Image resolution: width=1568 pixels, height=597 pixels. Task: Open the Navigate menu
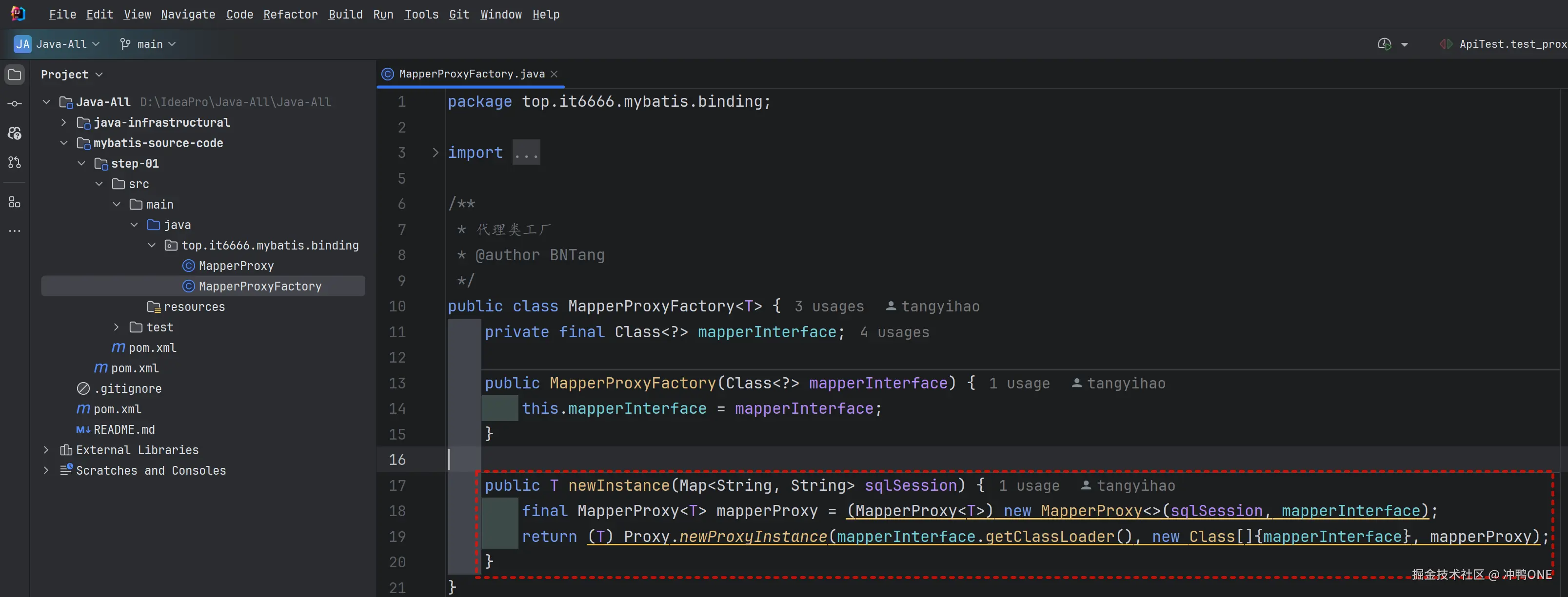188,14
